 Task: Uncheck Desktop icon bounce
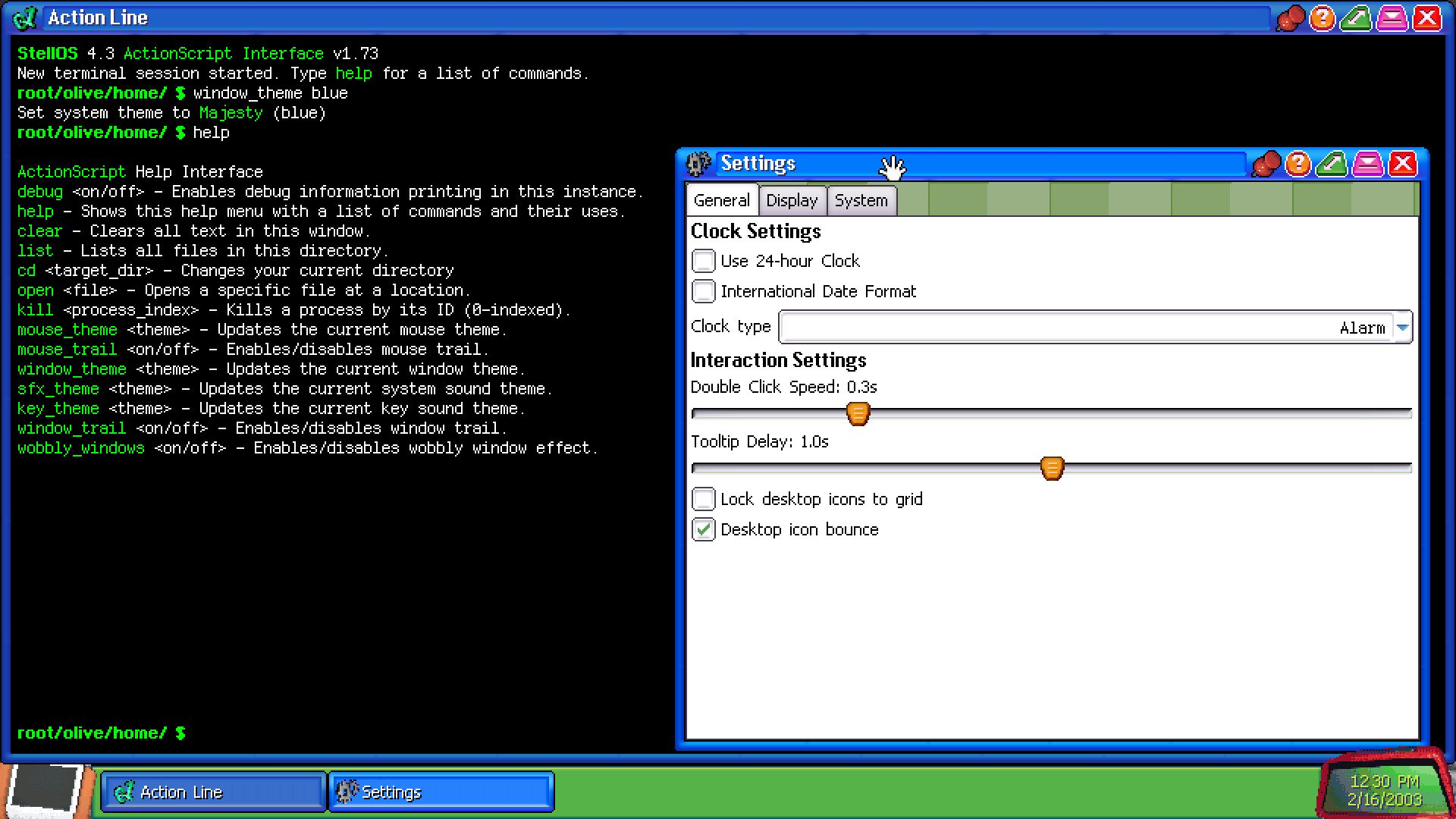coord(704,529)
